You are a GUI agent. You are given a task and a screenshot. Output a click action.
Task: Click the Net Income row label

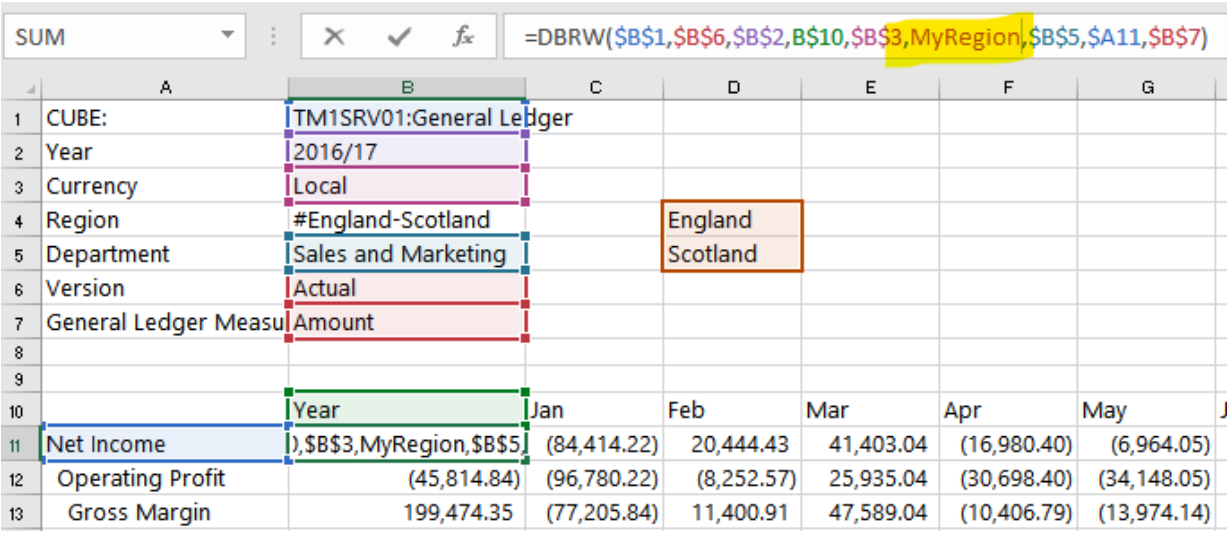164,444
